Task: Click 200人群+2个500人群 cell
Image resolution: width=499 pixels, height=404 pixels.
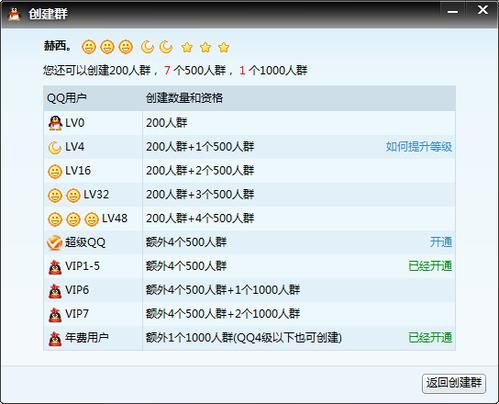Action: coord(200,171)
